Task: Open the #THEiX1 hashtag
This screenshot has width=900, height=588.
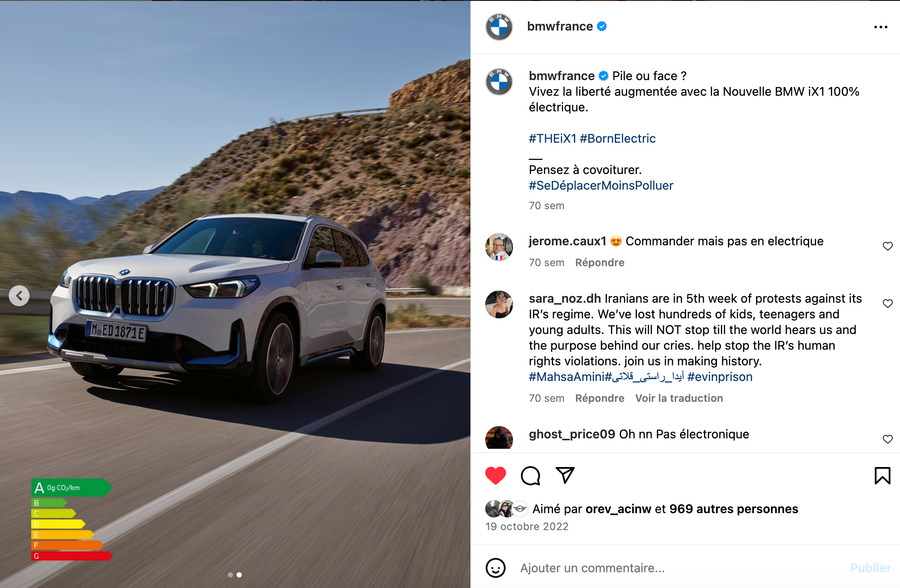Action: pyautogui.click(x=552, y=138)
